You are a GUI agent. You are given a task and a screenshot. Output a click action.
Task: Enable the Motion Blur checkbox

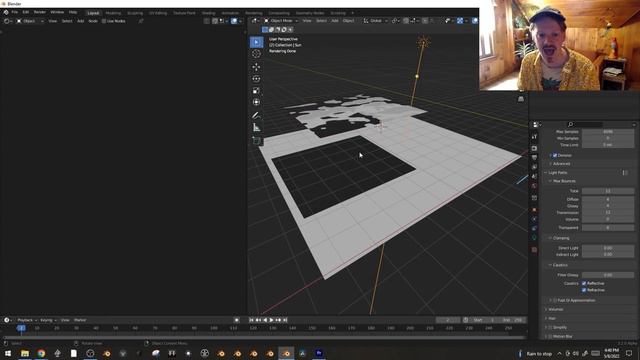(551, 336)
